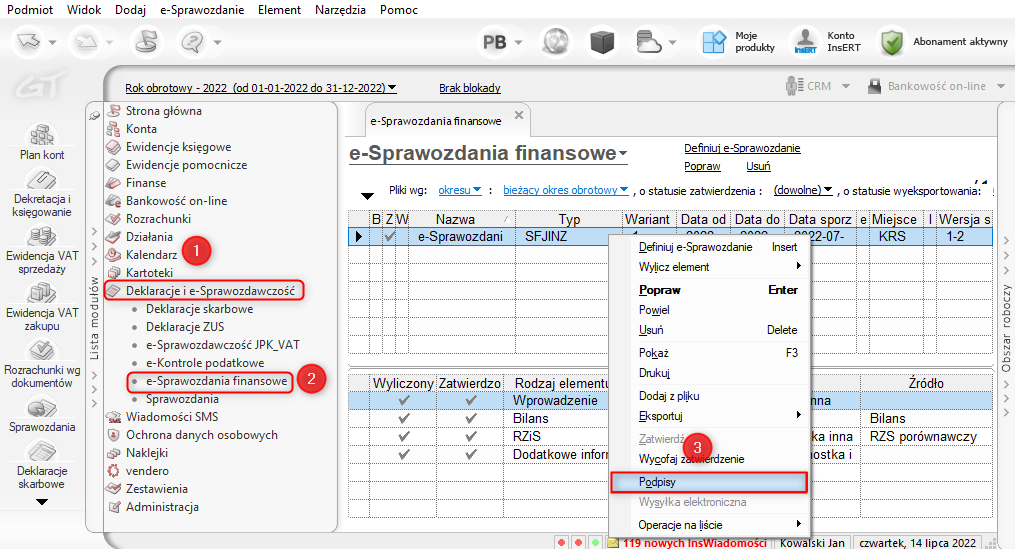Click the back arrow navigation icon

(28, 42)
